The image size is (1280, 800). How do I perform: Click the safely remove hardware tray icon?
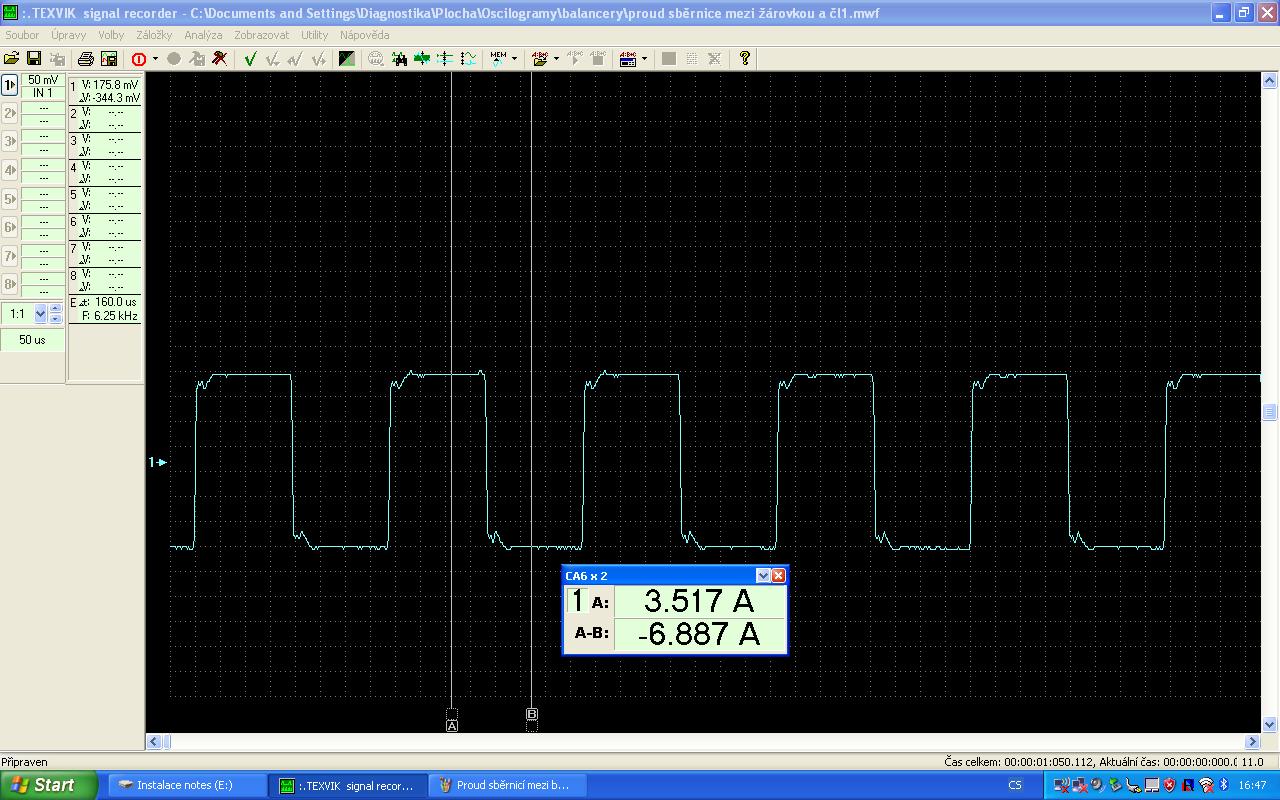click(1116, 785)
